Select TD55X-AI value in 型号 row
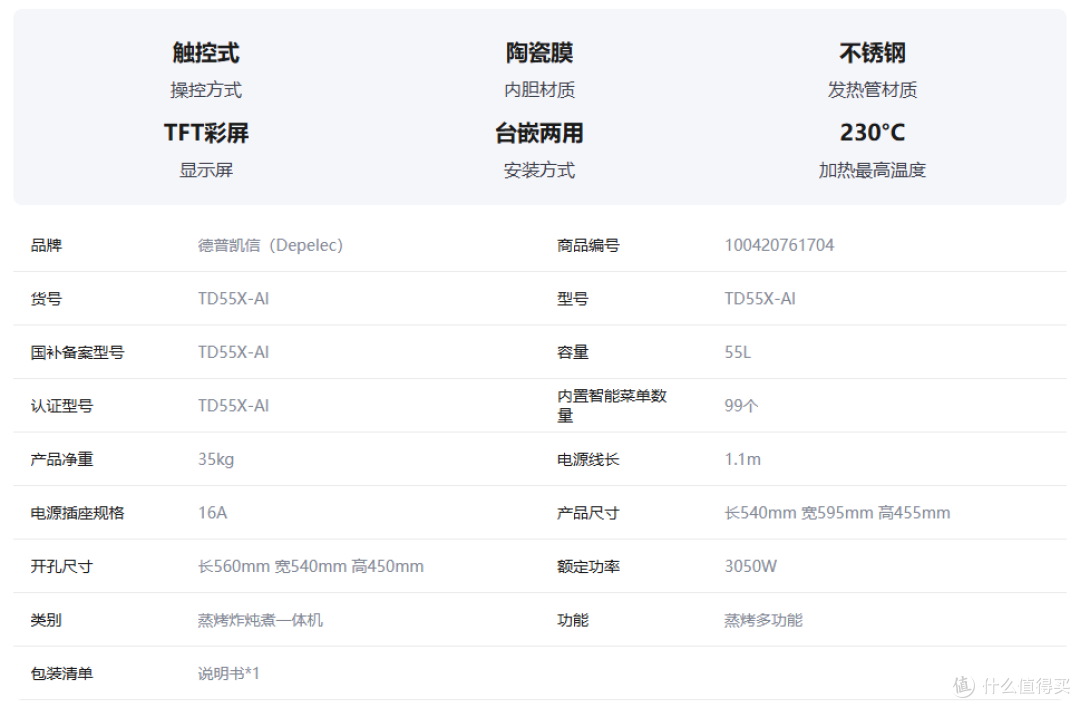 click(x=760, y=299)
